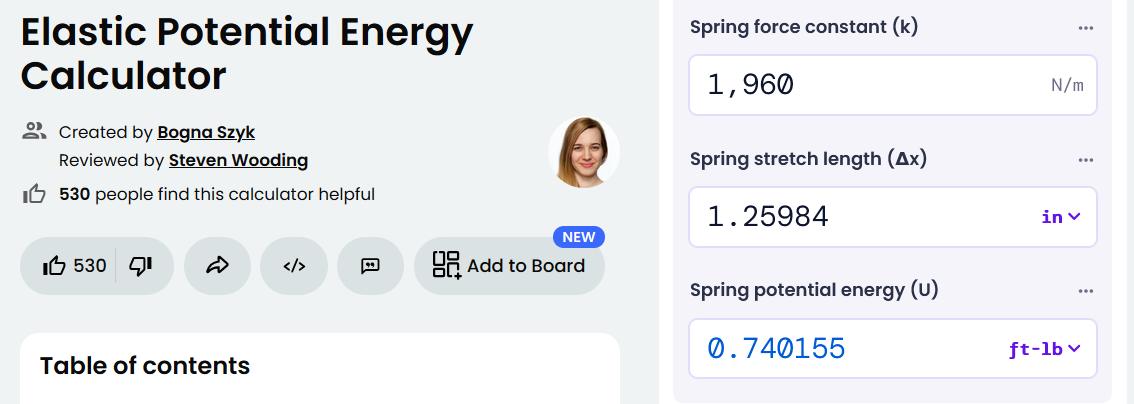Screen dimensions: 1134x404
Task: Click the Add to Board button
Action: click(509, 266)
